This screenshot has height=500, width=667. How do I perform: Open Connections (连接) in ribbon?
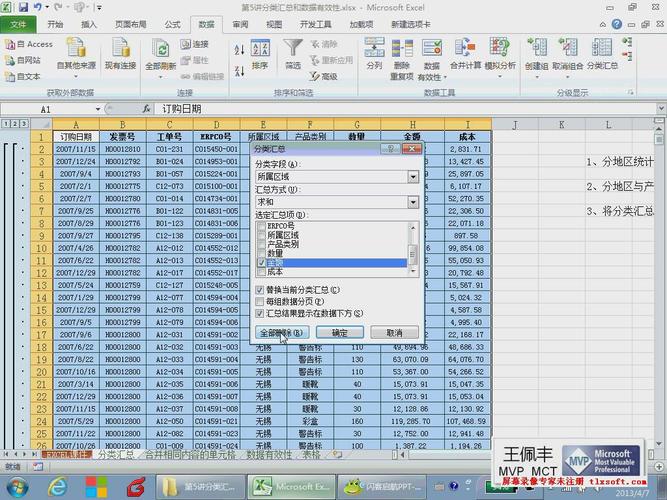pyautogui.click(x=194, y=44)
